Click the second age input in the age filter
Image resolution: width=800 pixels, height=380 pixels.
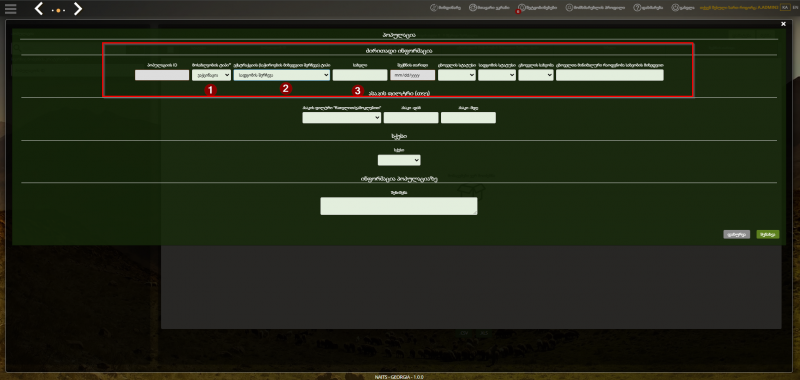point(468,118)
